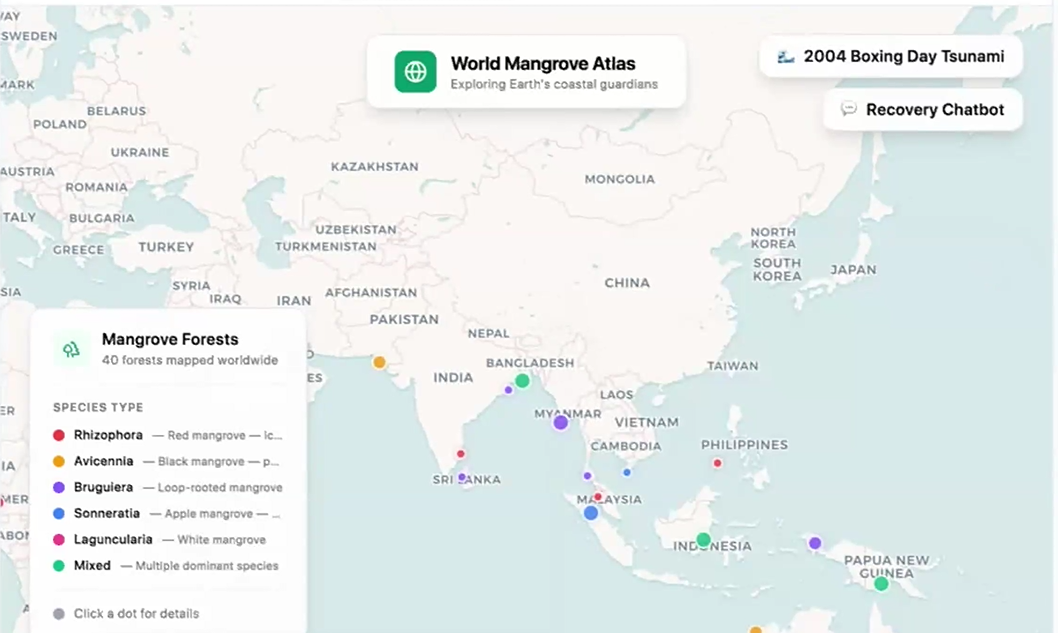
Task: Click the Laguncularia legend entry
Action: click(159, 540)
